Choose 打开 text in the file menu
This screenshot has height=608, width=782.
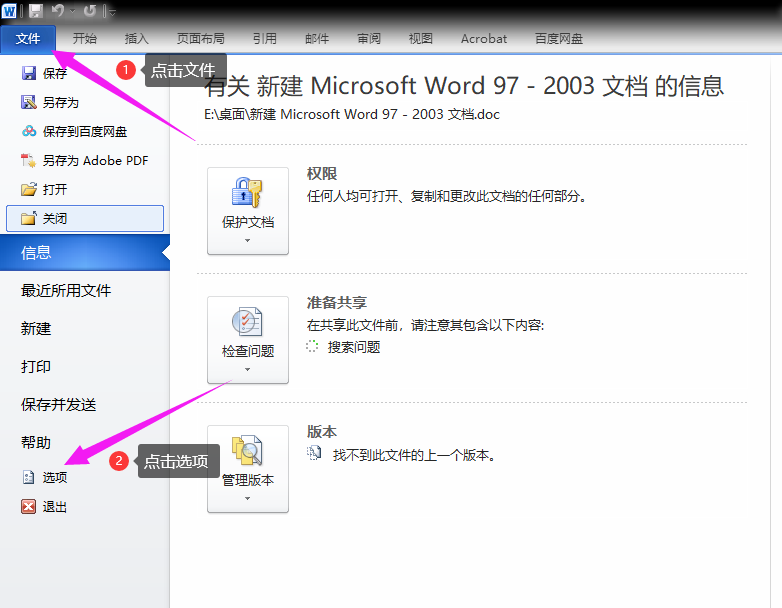[55, 190]
